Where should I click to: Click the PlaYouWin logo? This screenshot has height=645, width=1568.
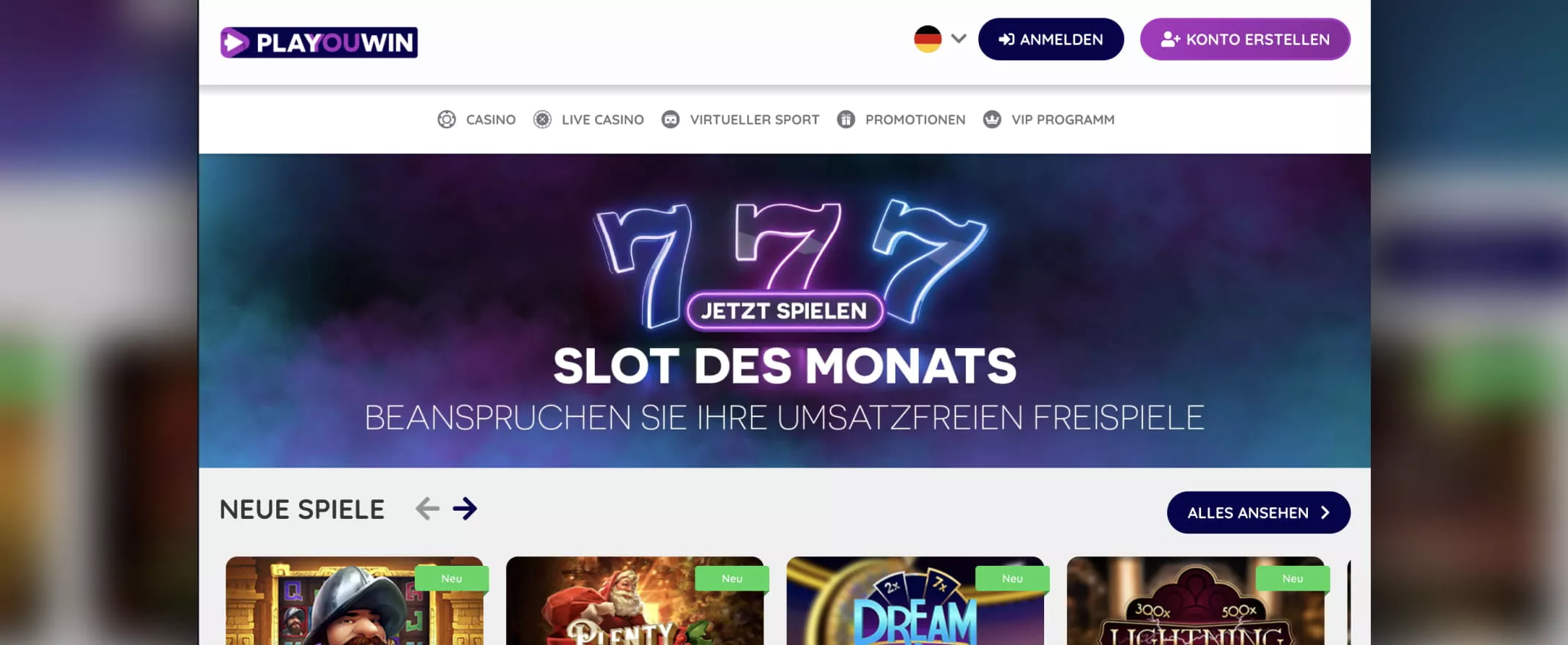[319, 43]
